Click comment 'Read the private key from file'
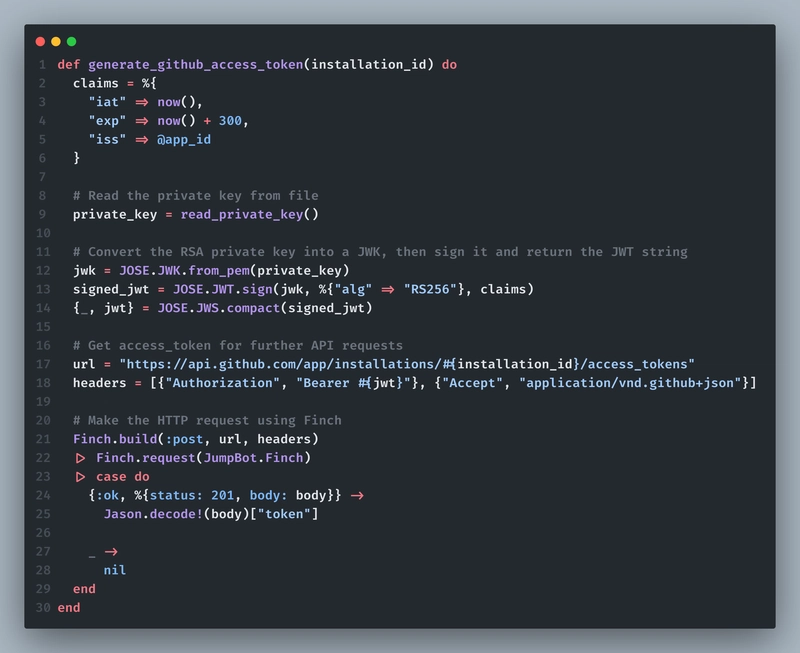The image size is (800, 653). coord(195,196)
